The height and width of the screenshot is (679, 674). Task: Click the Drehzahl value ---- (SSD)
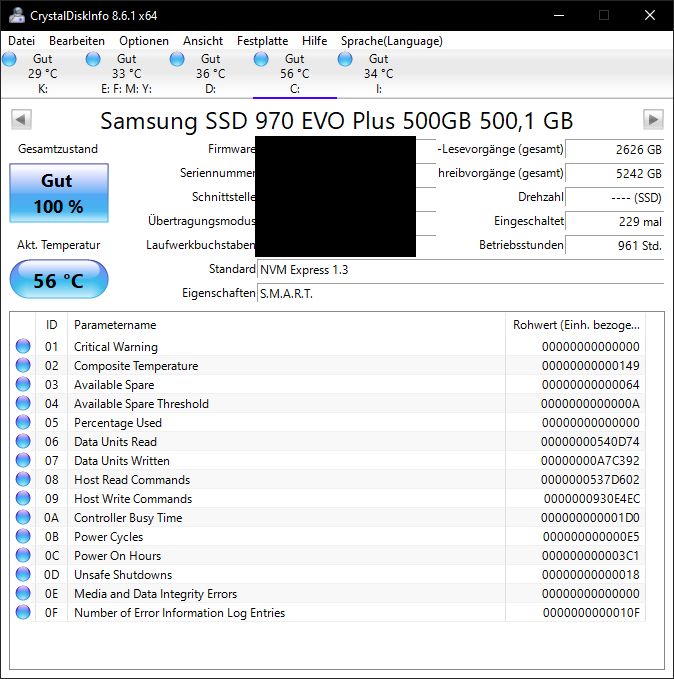tap(614, 198)
